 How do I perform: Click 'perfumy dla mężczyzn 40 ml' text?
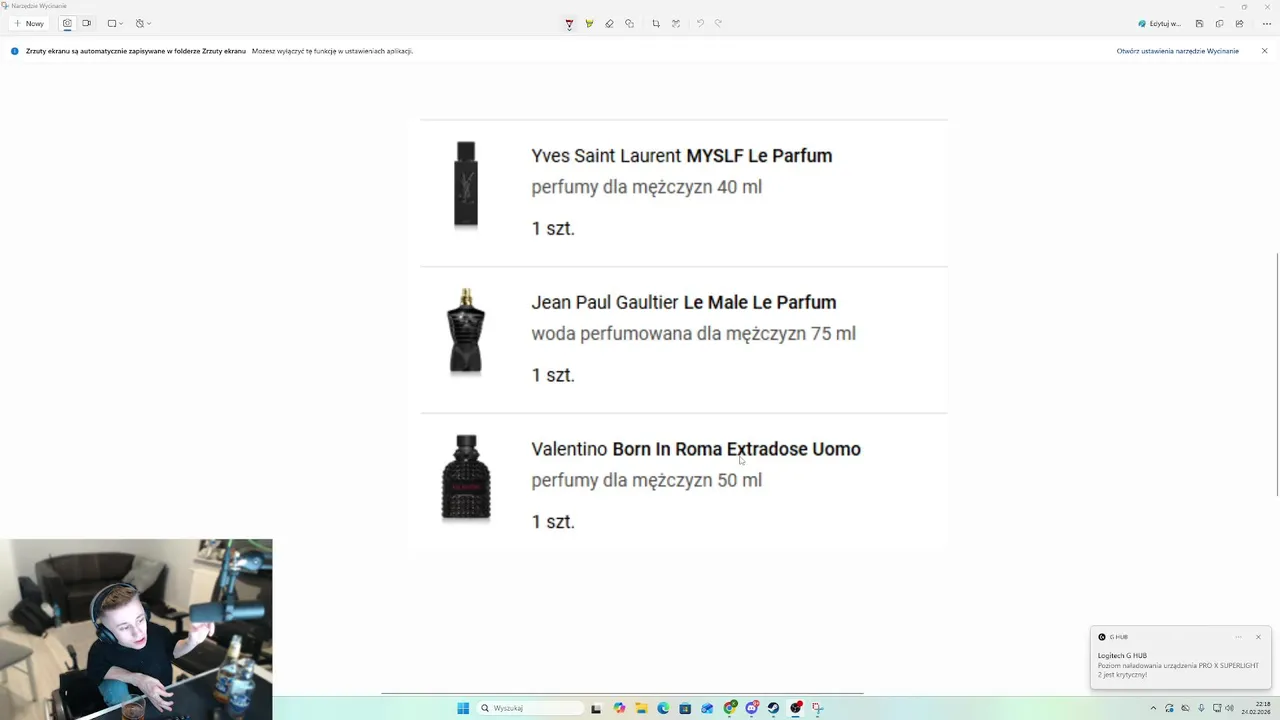coord(646,187)
